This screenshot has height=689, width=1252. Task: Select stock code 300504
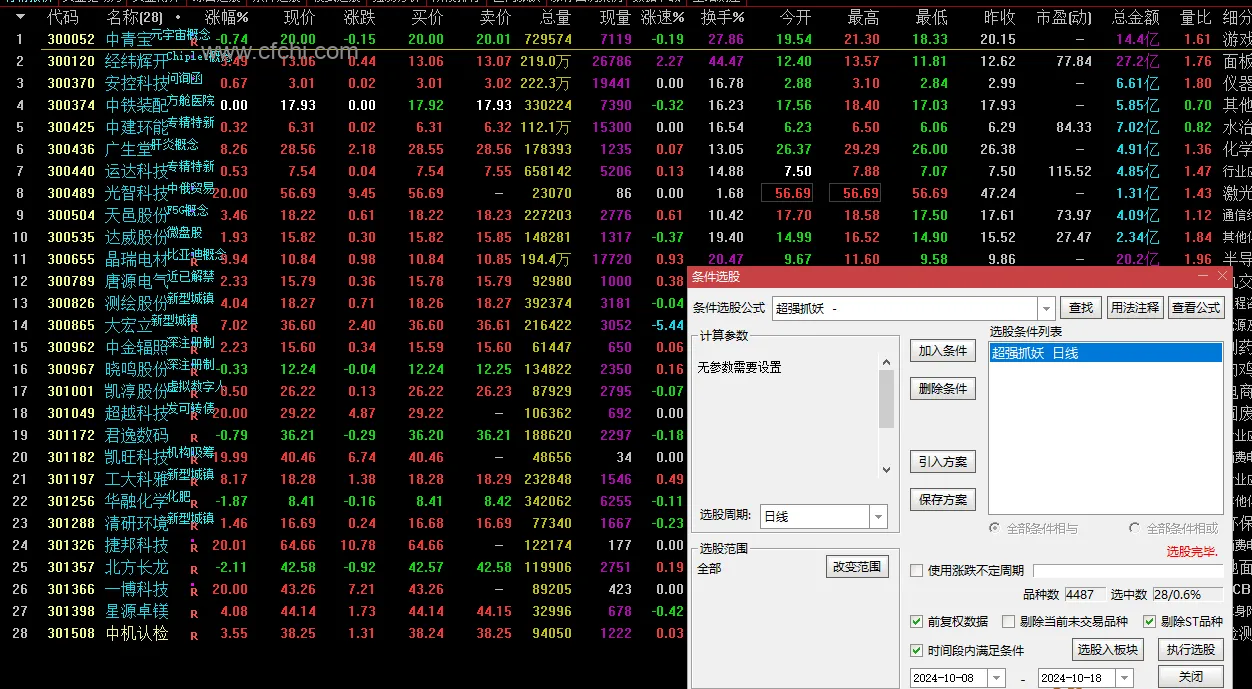click(71, 216)
